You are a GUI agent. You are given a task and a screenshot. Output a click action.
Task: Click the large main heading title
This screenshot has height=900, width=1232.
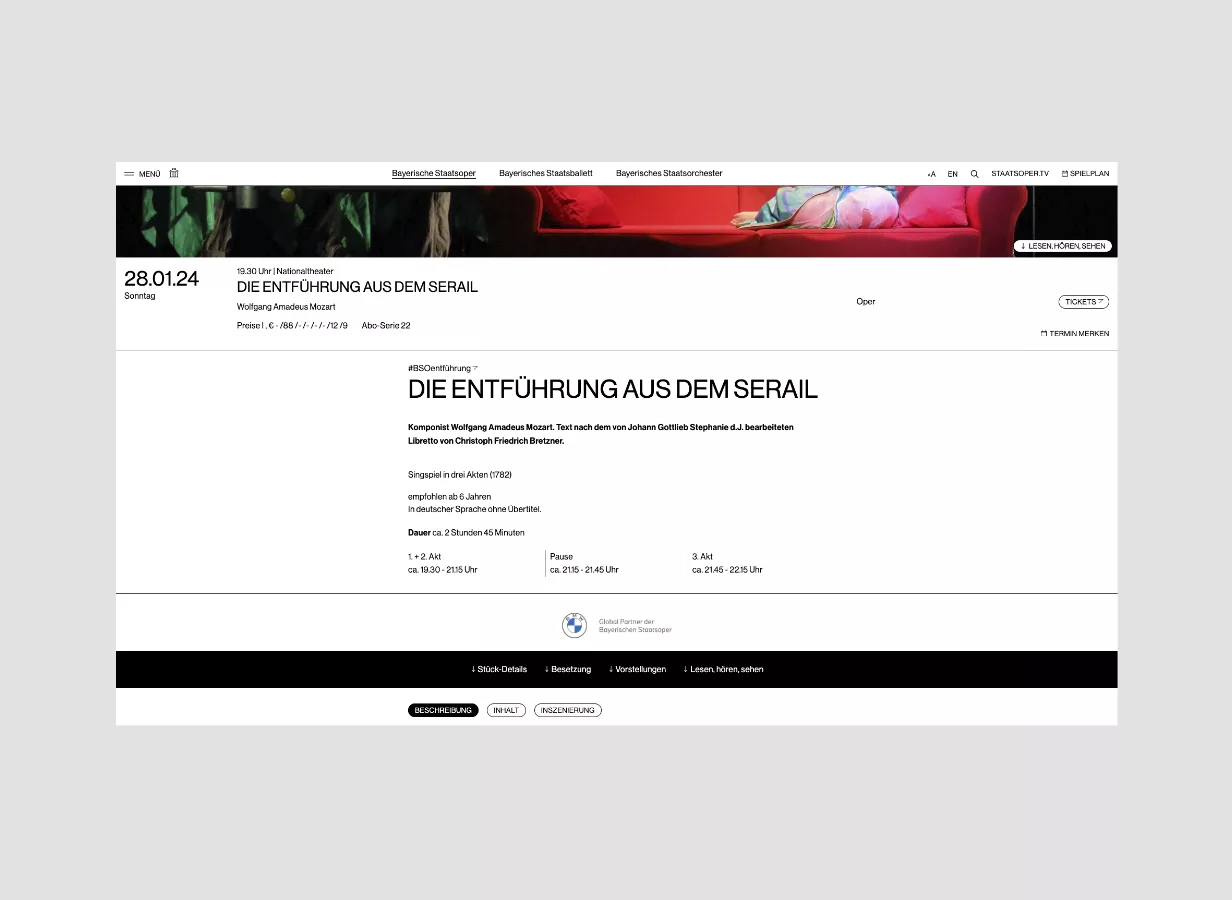pos(613,389)
